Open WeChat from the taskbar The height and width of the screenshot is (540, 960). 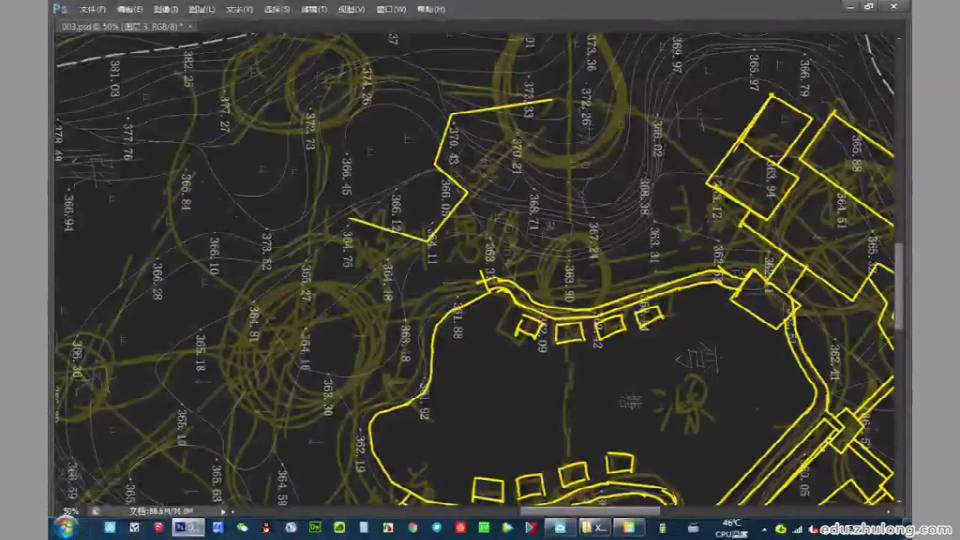(x=242, y=527)
